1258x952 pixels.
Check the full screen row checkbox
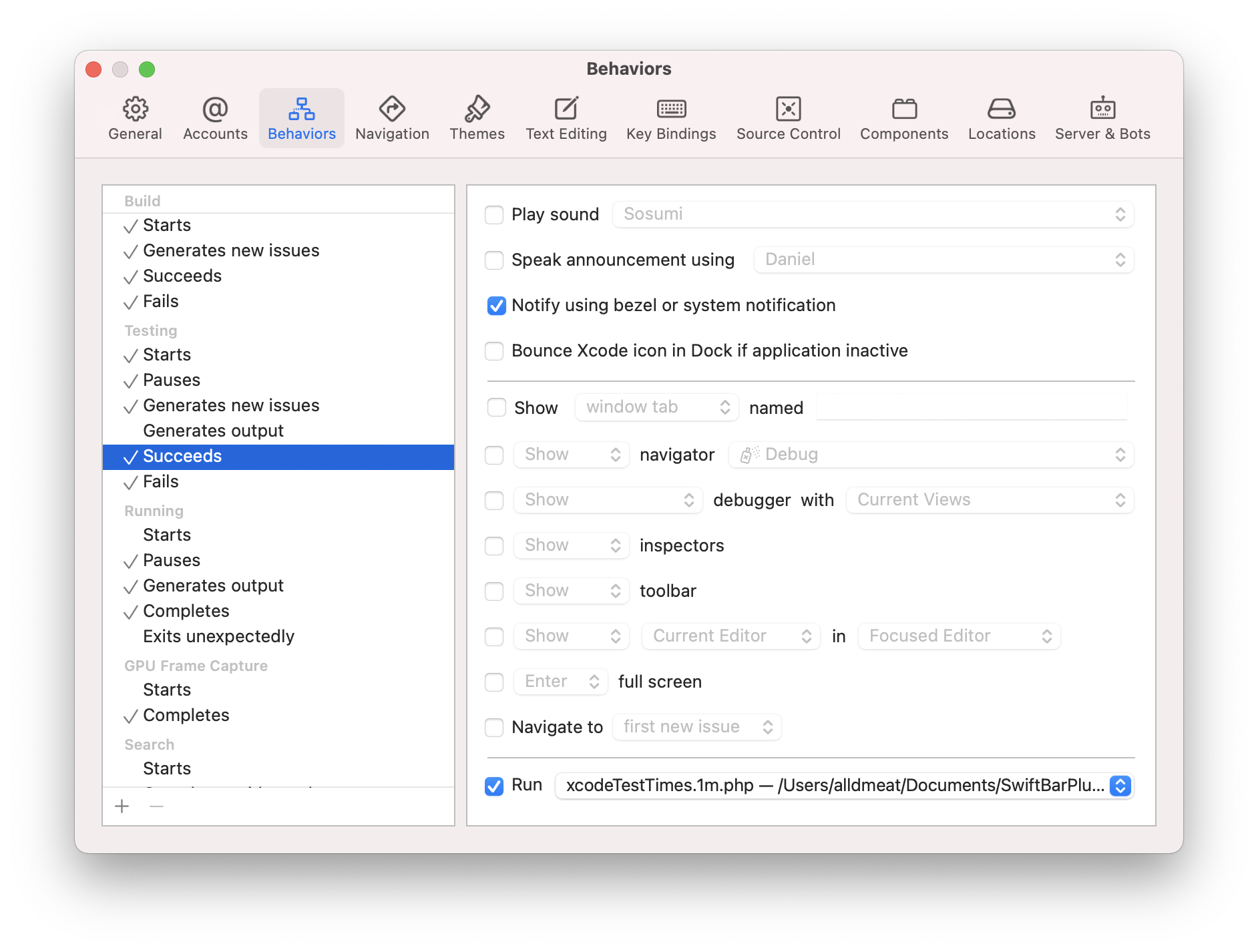[x=494, y=682]
